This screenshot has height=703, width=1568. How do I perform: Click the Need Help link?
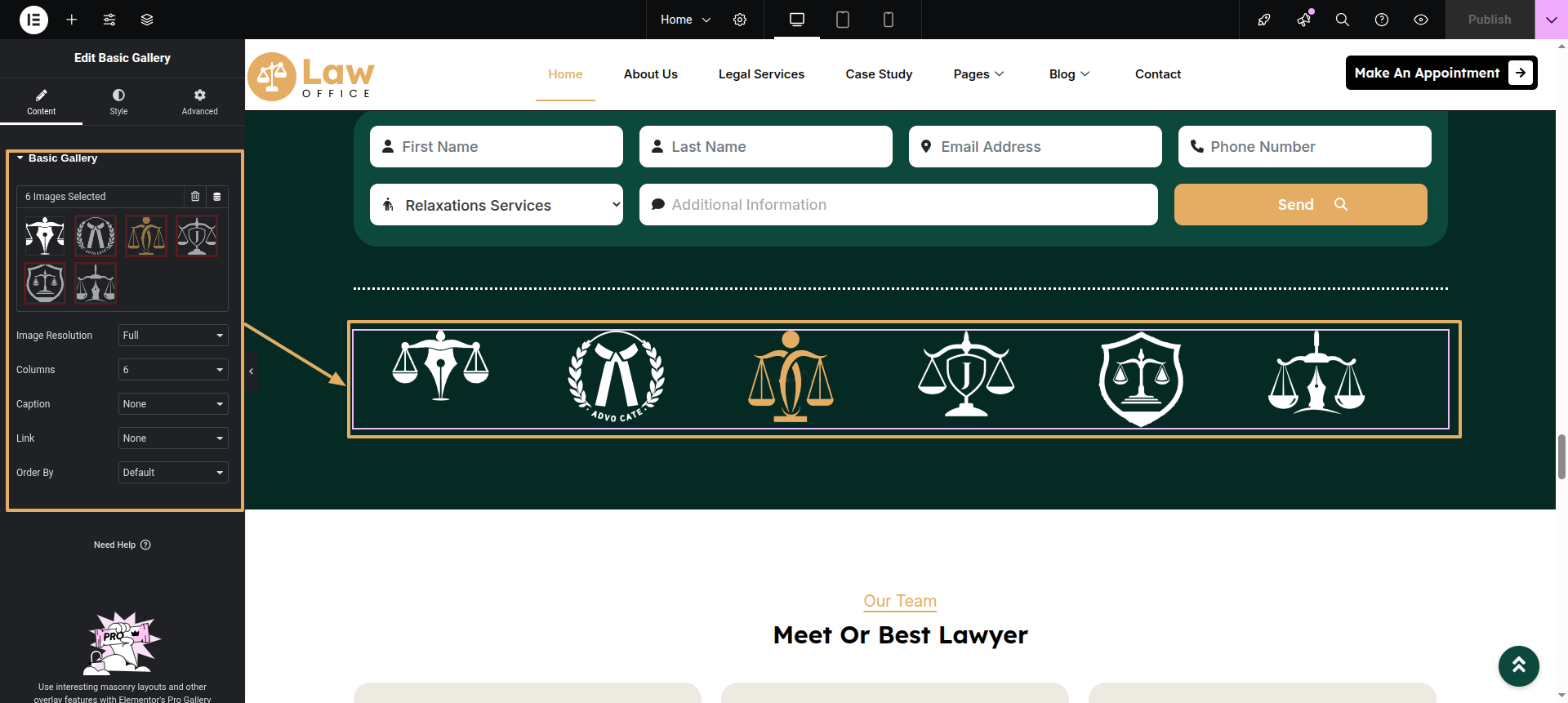122,545
